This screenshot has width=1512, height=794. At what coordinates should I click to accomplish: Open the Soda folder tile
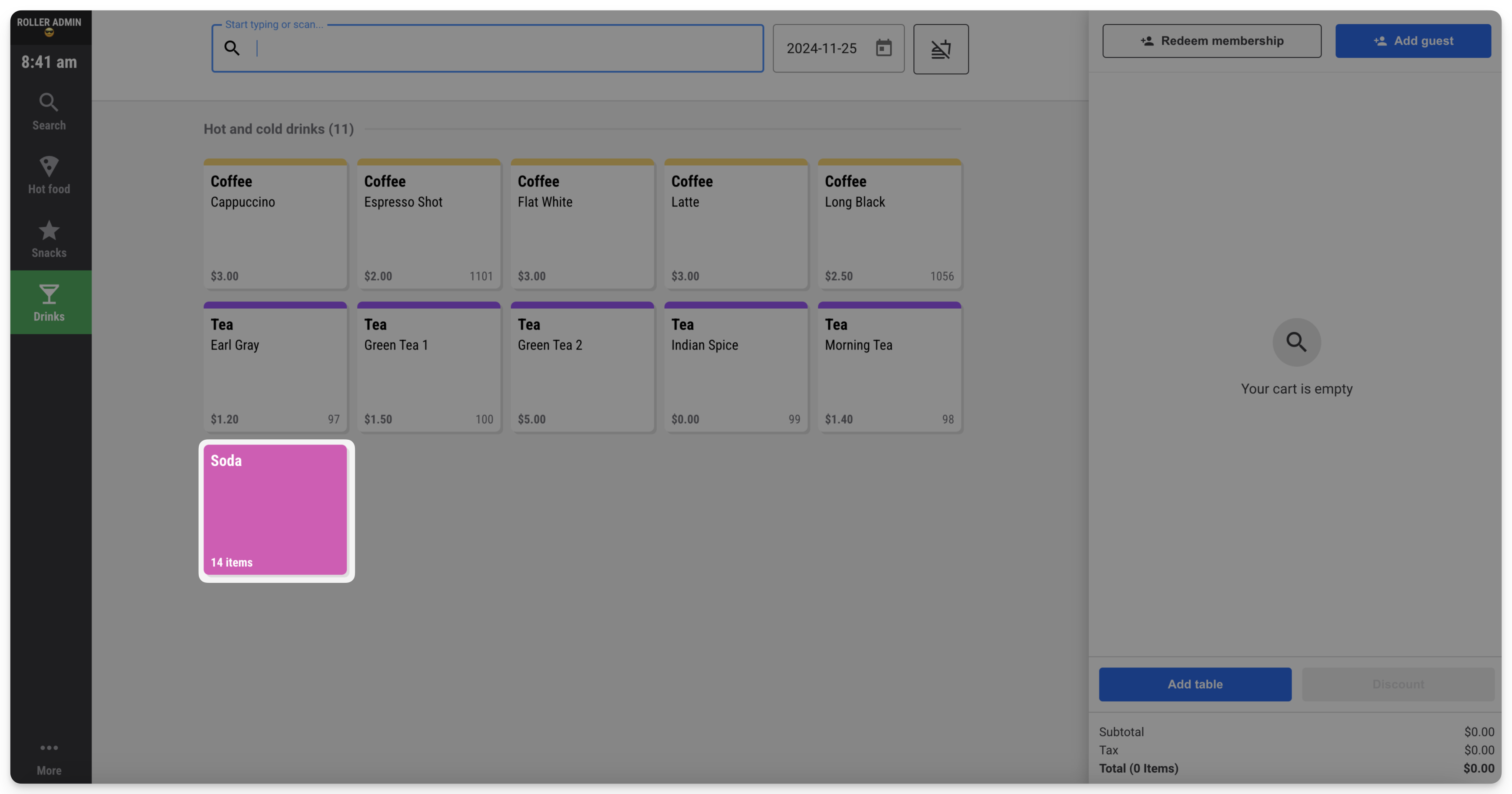pos(276,510)
